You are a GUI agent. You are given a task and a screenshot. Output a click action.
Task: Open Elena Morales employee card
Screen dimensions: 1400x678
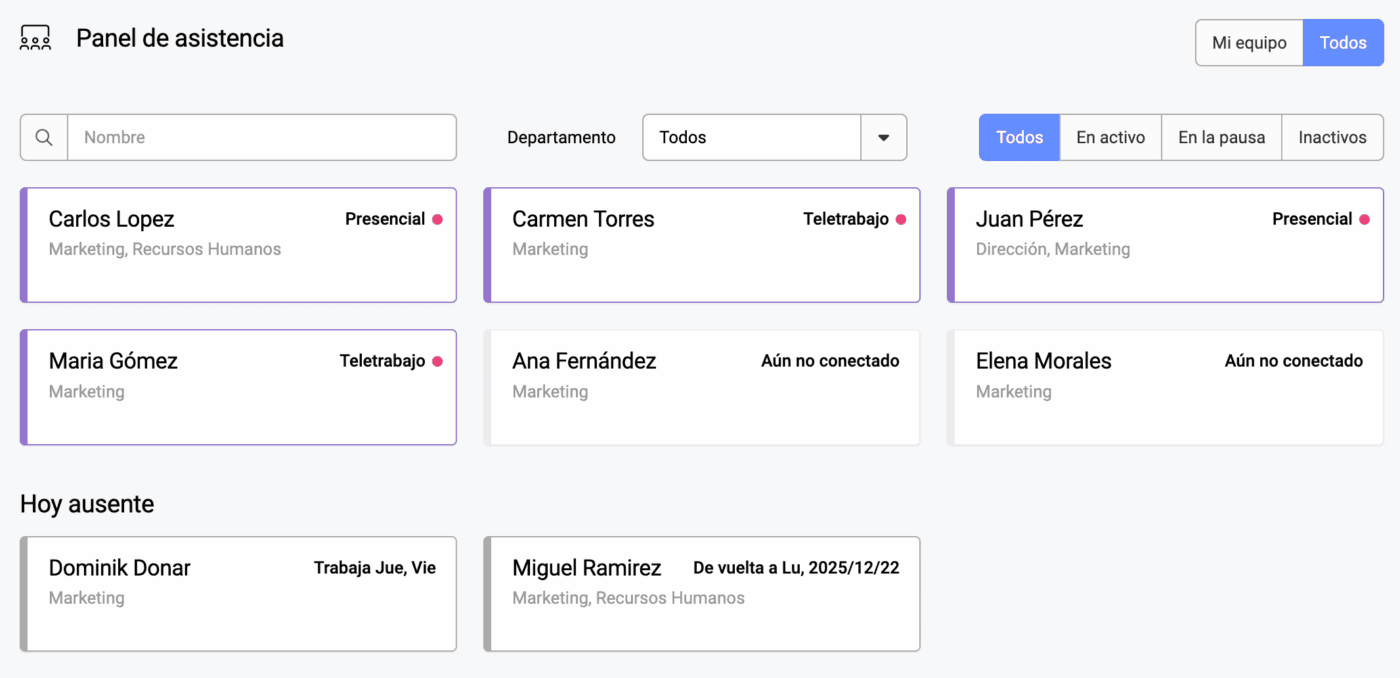point(1165,387)
